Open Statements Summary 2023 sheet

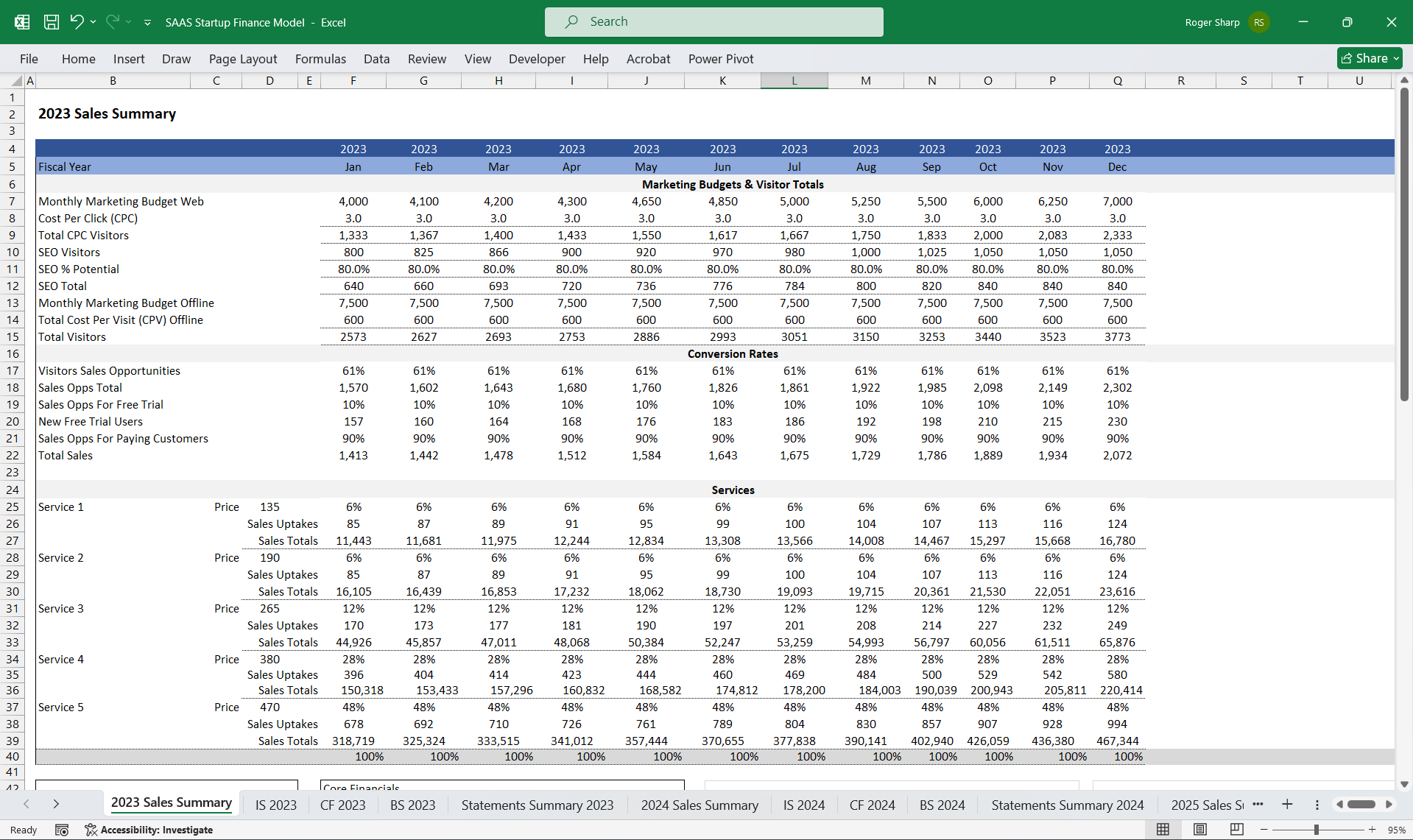[538, 805]
